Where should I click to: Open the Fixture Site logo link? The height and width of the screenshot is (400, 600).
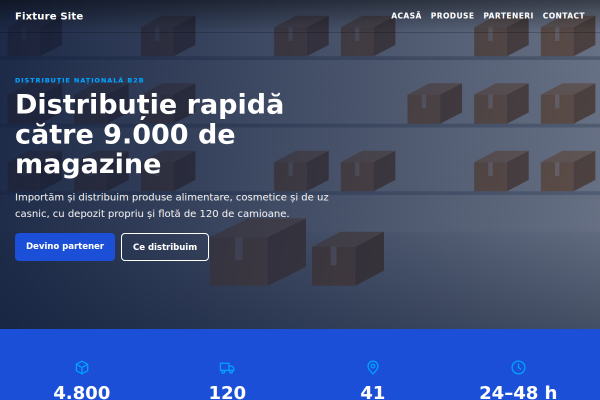[x=49, y=16]
